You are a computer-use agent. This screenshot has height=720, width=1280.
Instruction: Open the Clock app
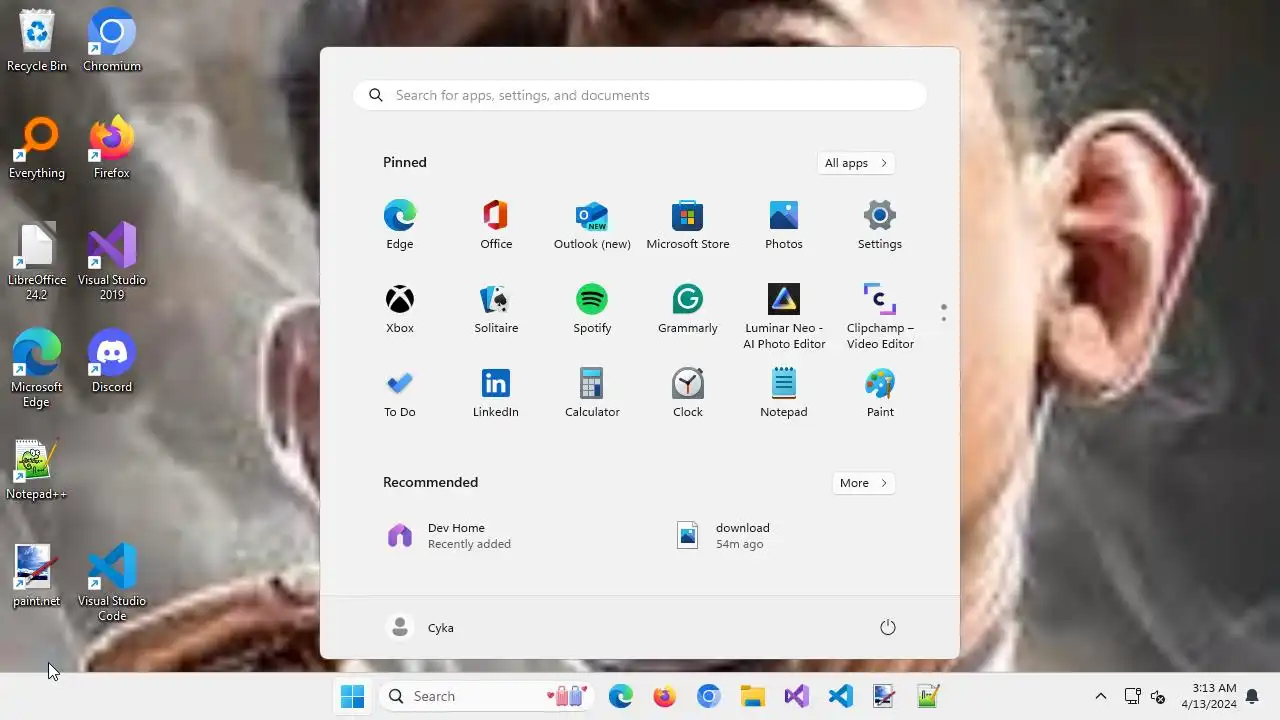(x=688, y=393)
